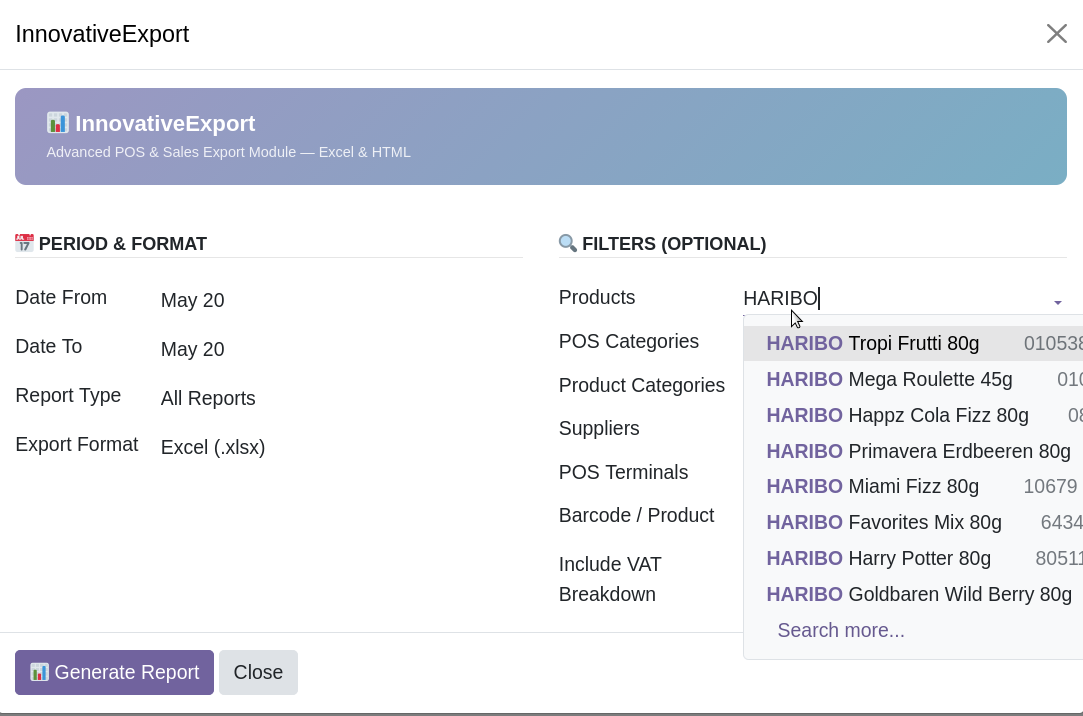This screenshot has height=716, width=1083.
Task: Click the POS Terminals label
Action: click(x=623, y=472)
